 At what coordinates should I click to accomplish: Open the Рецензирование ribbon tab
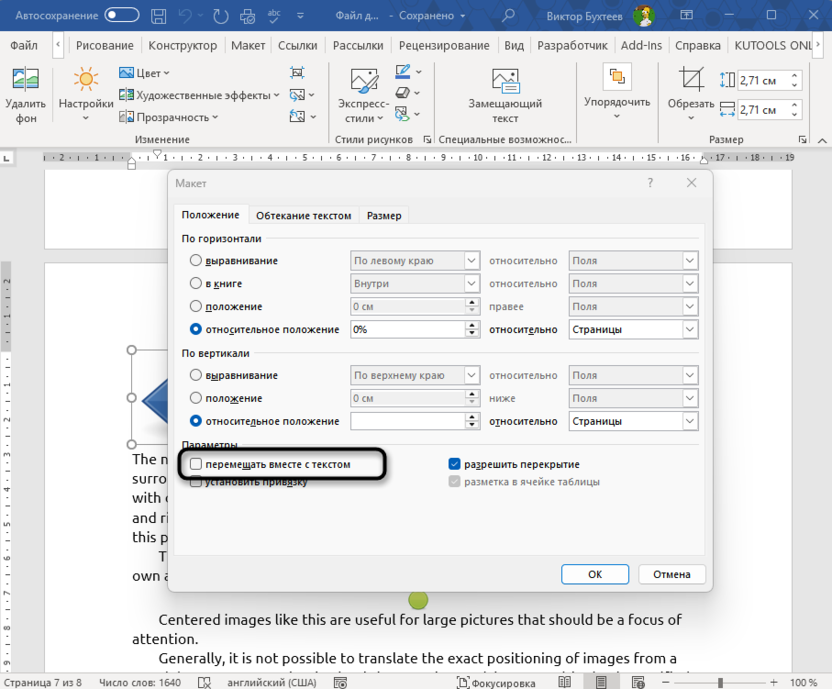(444, 46)
